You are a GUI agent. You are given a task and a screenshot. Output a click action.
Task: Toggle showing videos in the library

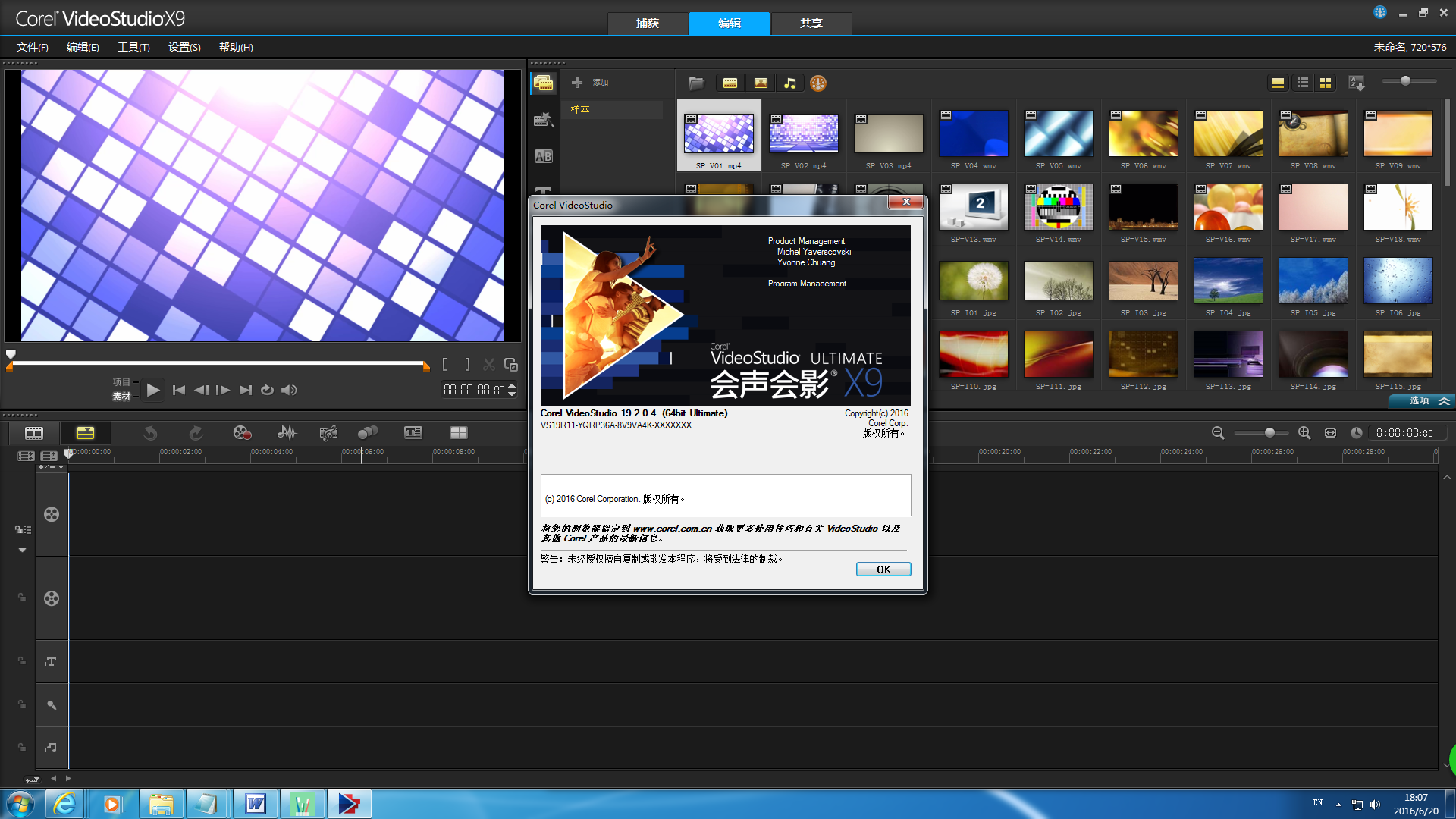click(730, 83)
